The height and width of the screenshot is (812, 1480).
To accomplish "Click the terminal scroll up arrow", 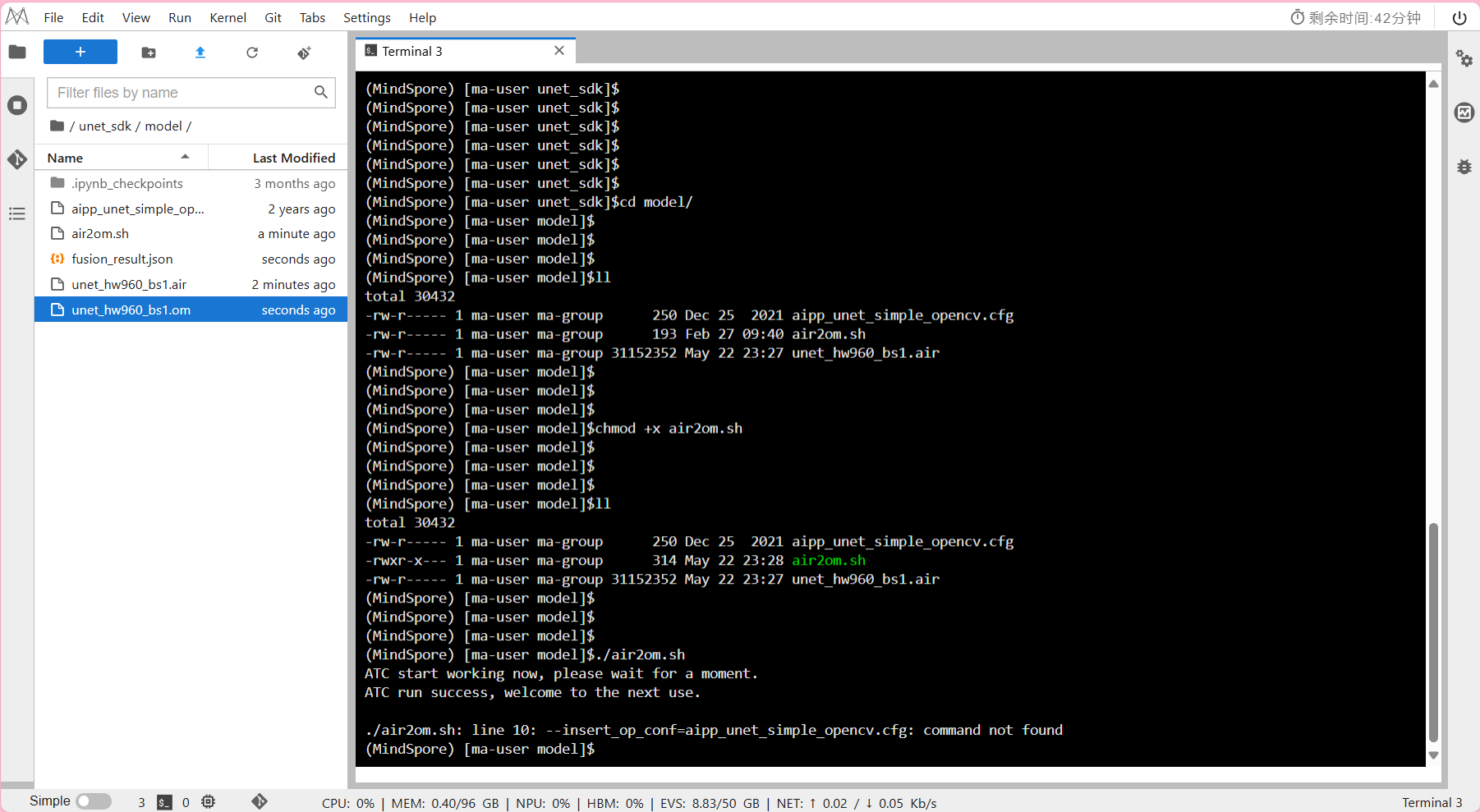I will [1433, 84].
